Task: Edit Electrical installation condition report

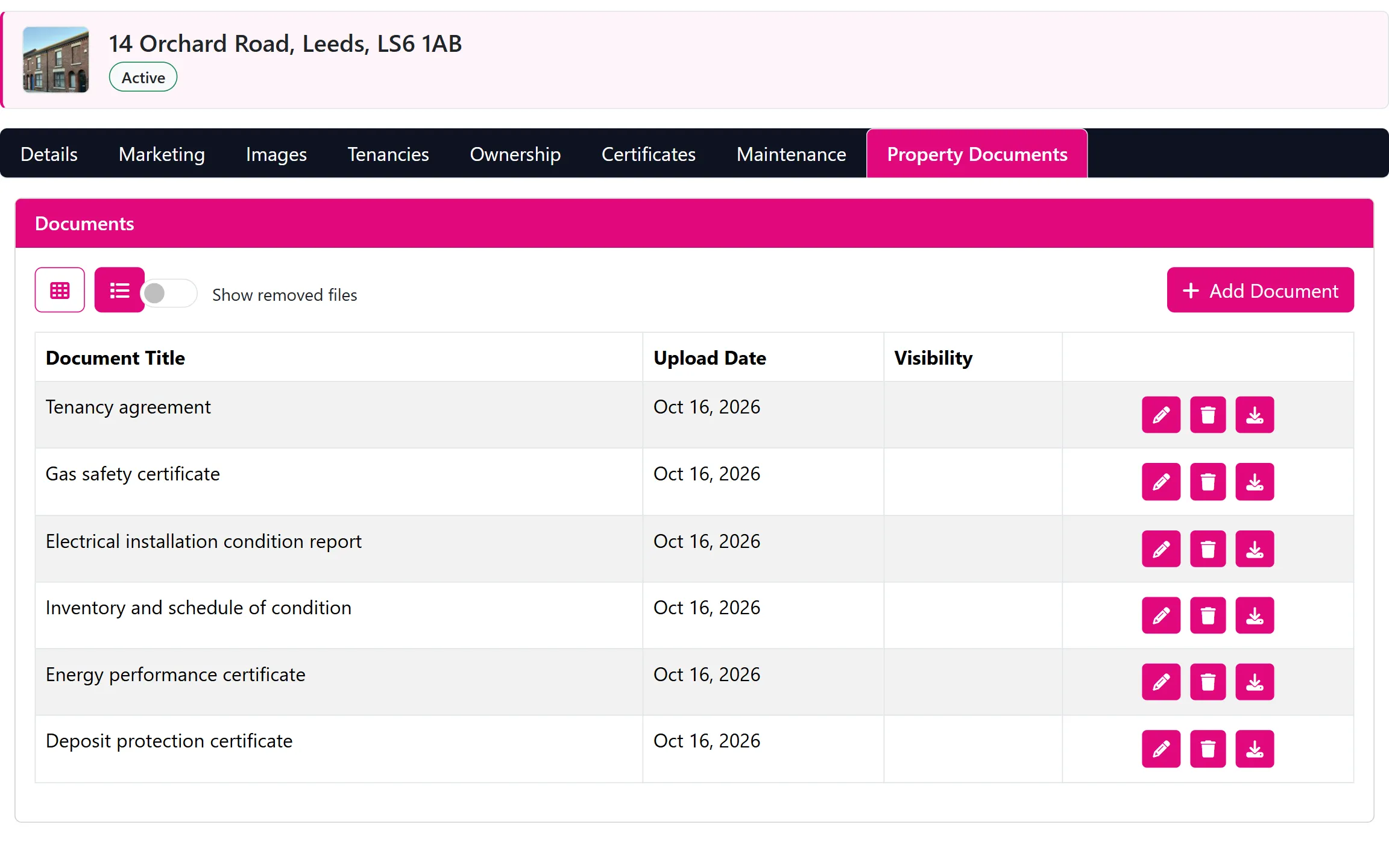Action: pyautogui.click(x=1161, y=549)
